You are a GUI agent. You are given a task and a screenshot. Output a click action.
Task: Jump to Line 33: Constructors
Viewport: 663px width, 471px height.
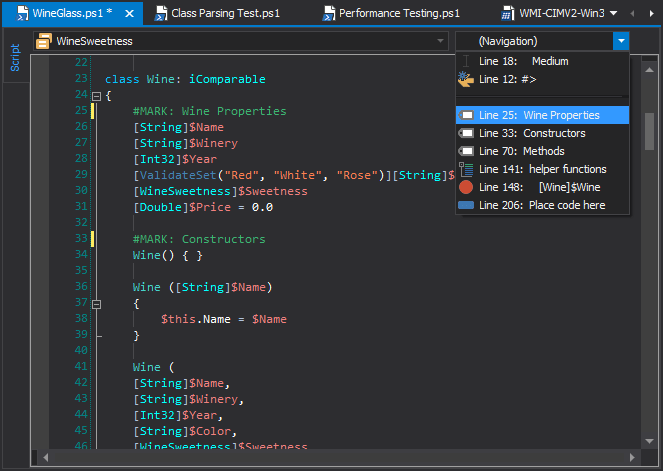click(x=542, y=133)
